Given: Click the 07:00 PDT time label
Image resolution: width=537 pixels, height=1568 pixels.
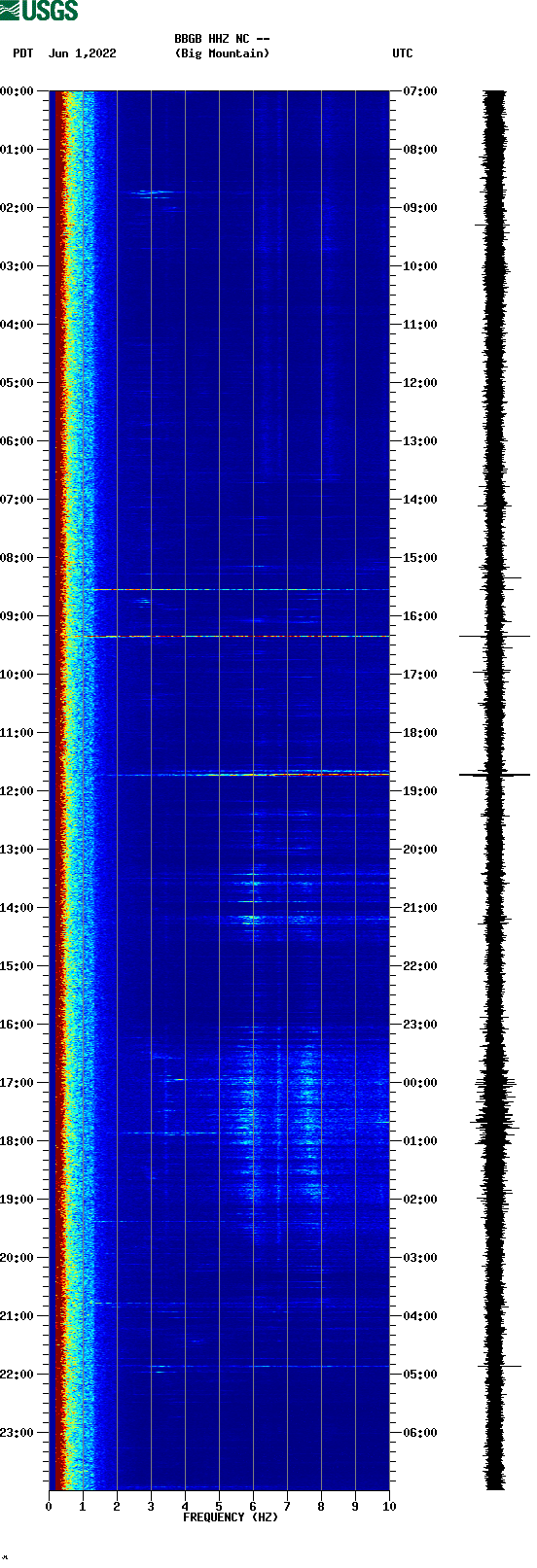Looking at the screenshot, I should (x=18, y=500).
